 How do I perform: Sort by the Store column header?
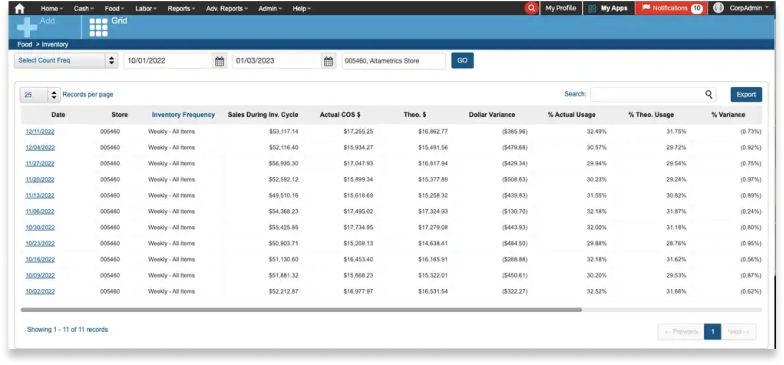tap(120, 114)
